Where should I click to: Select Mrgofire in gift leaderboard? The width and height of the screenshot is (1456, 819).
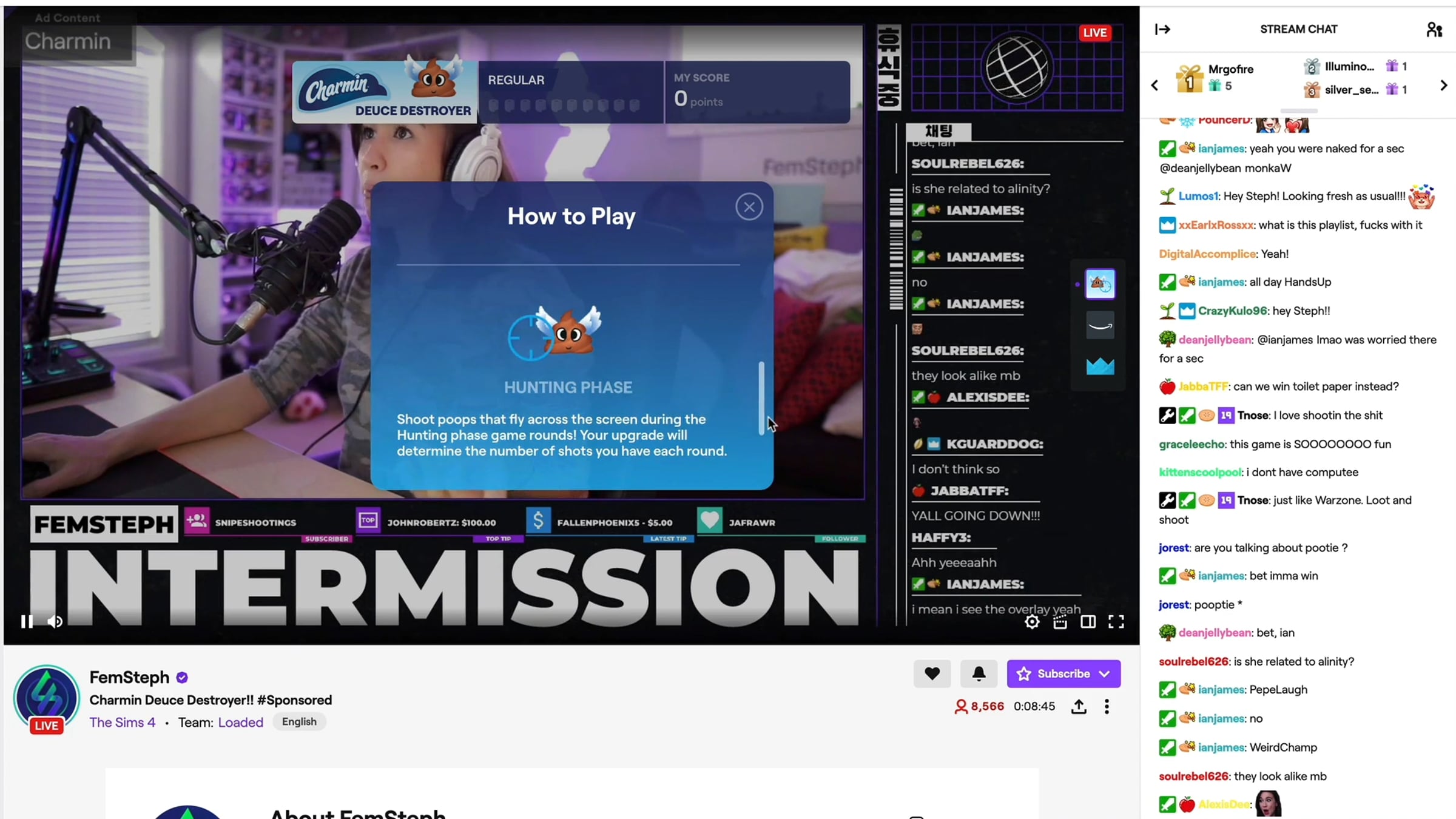pyautogui.click(x=1215, y=77)
